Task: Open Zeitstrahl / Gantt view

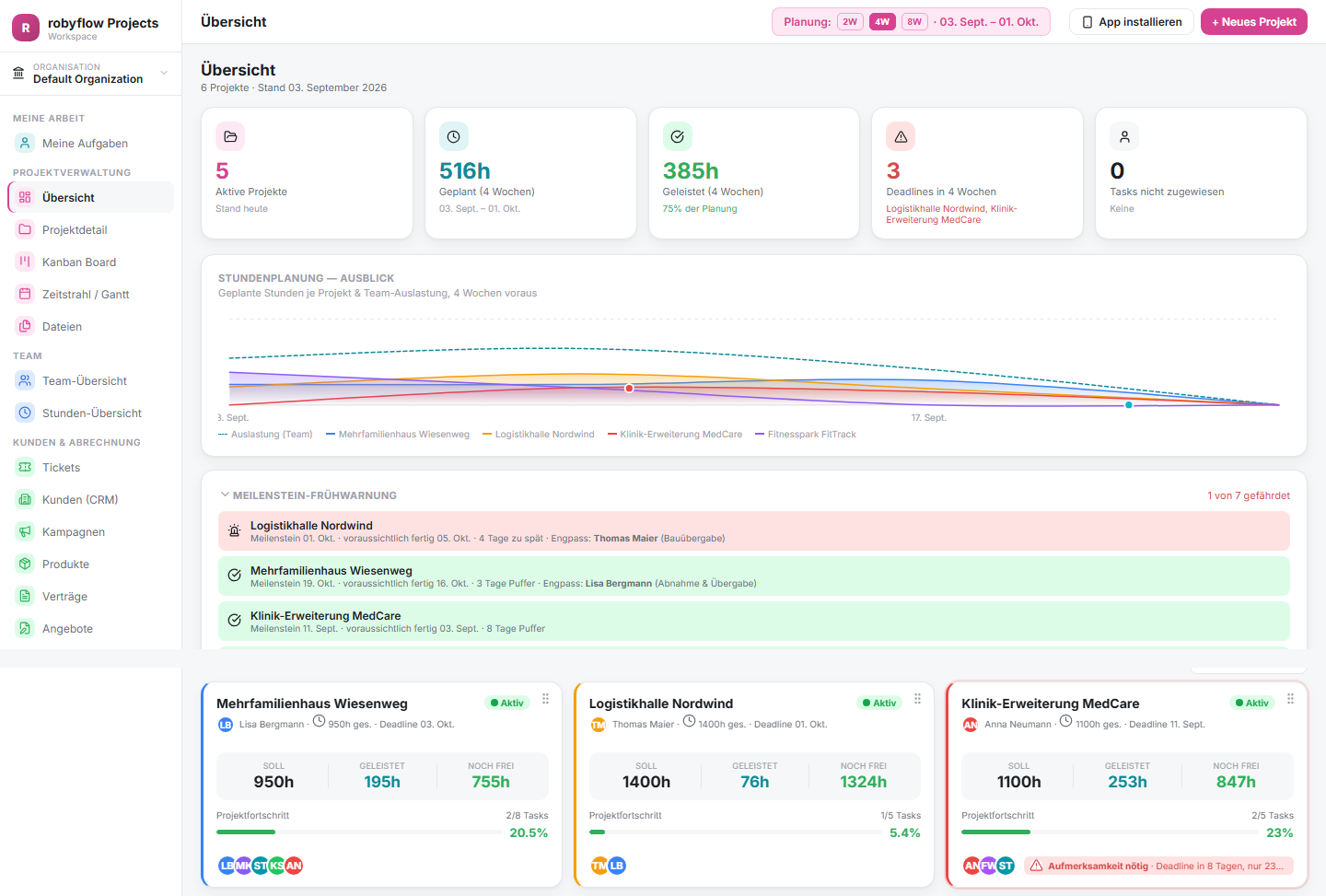Action: tap(90, 295)
